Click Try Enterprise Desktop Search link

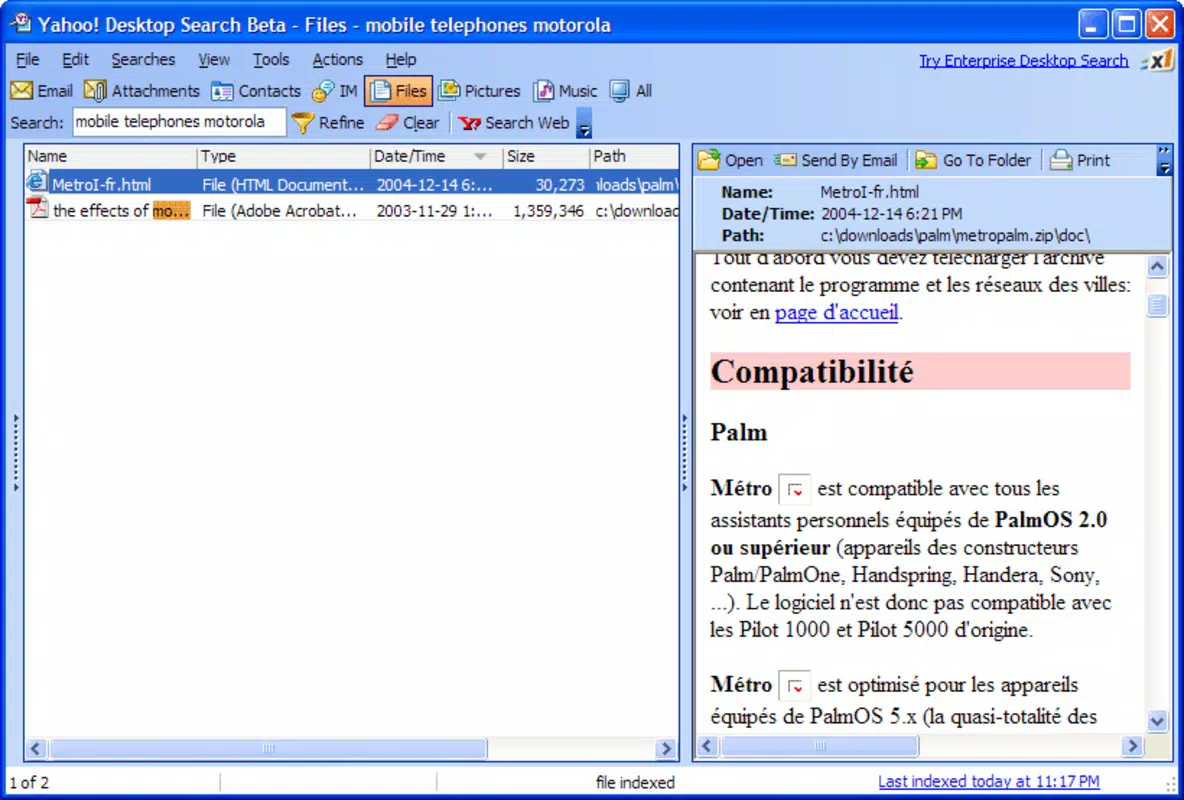tap(1023, 60)
